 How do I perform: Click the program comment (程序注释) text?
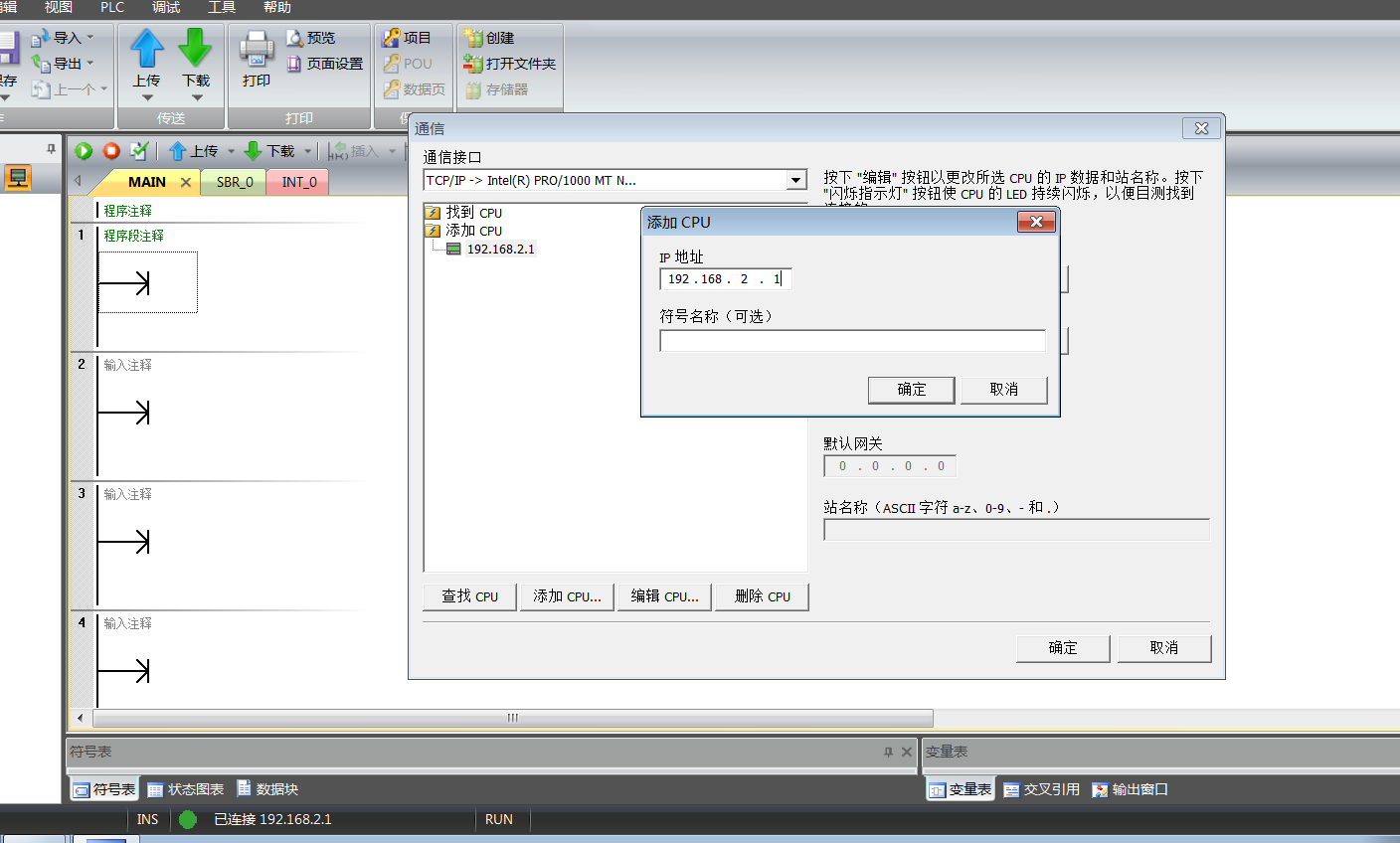click(128, 211)
